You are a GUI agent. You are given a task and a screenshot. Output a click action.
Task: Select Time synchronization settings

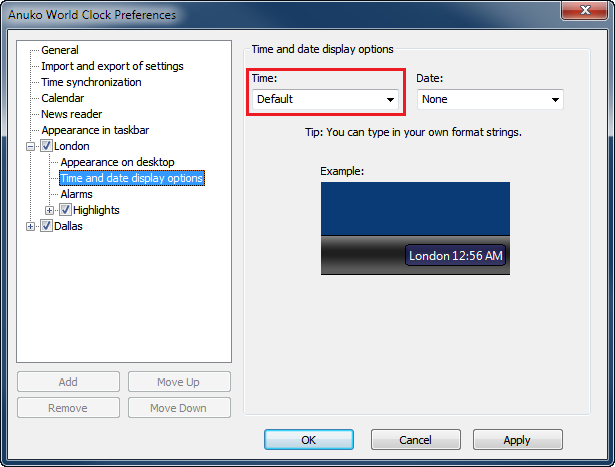91,82
